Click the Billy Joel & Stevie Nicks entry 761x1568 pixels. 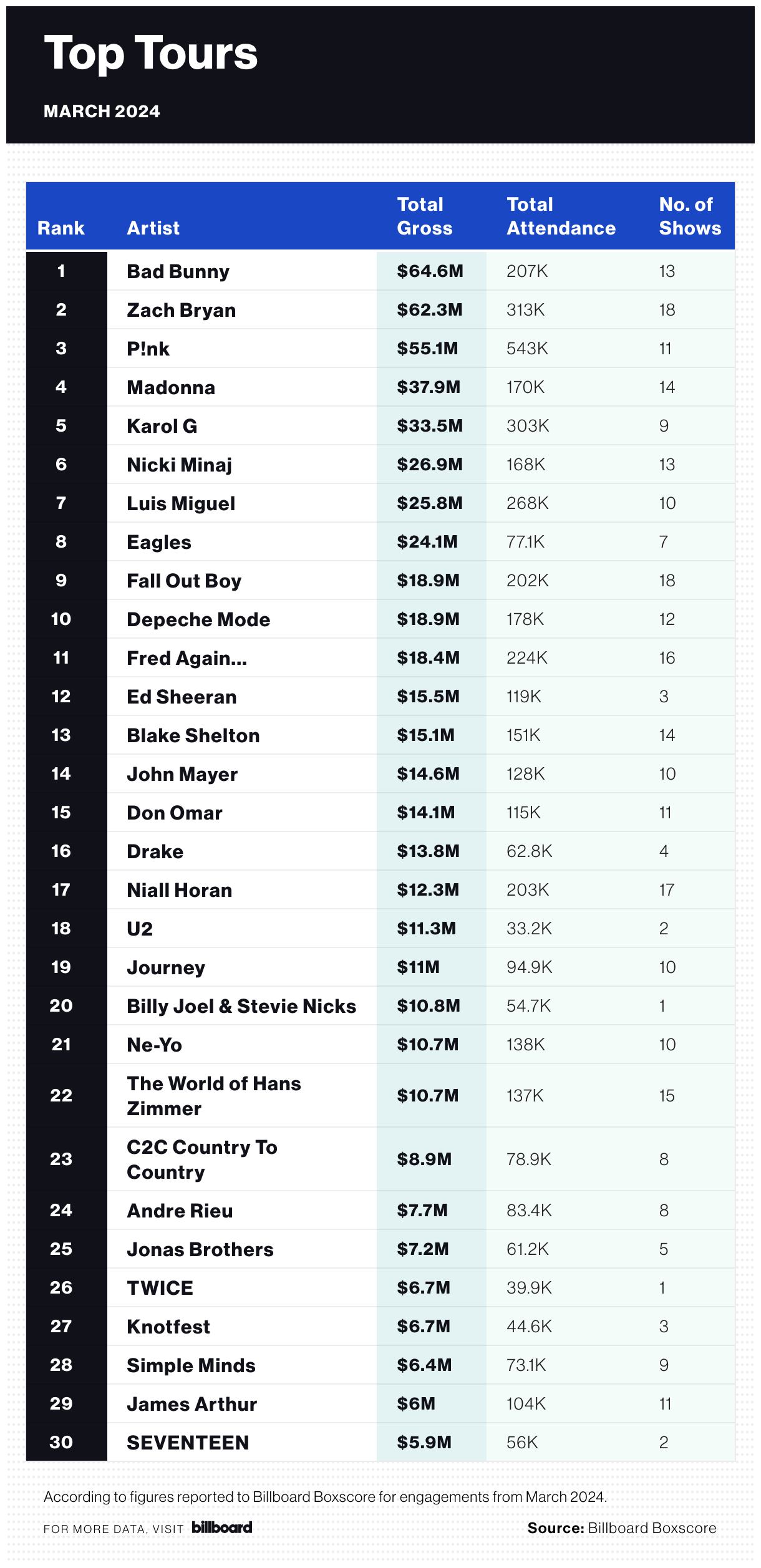click(x=241, y=1006)
